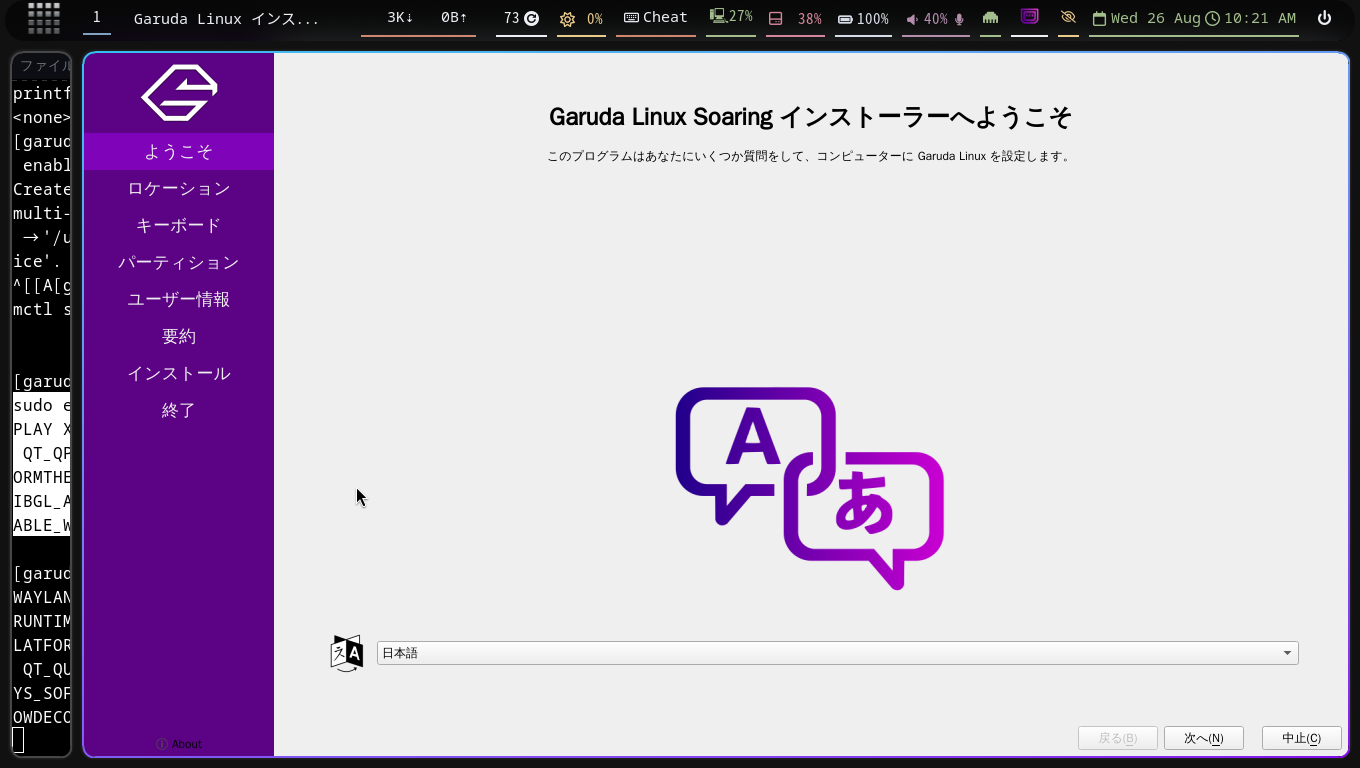
Task: Click the terminal cursor block in the terminal window
Action: click(x=19, y=741)
